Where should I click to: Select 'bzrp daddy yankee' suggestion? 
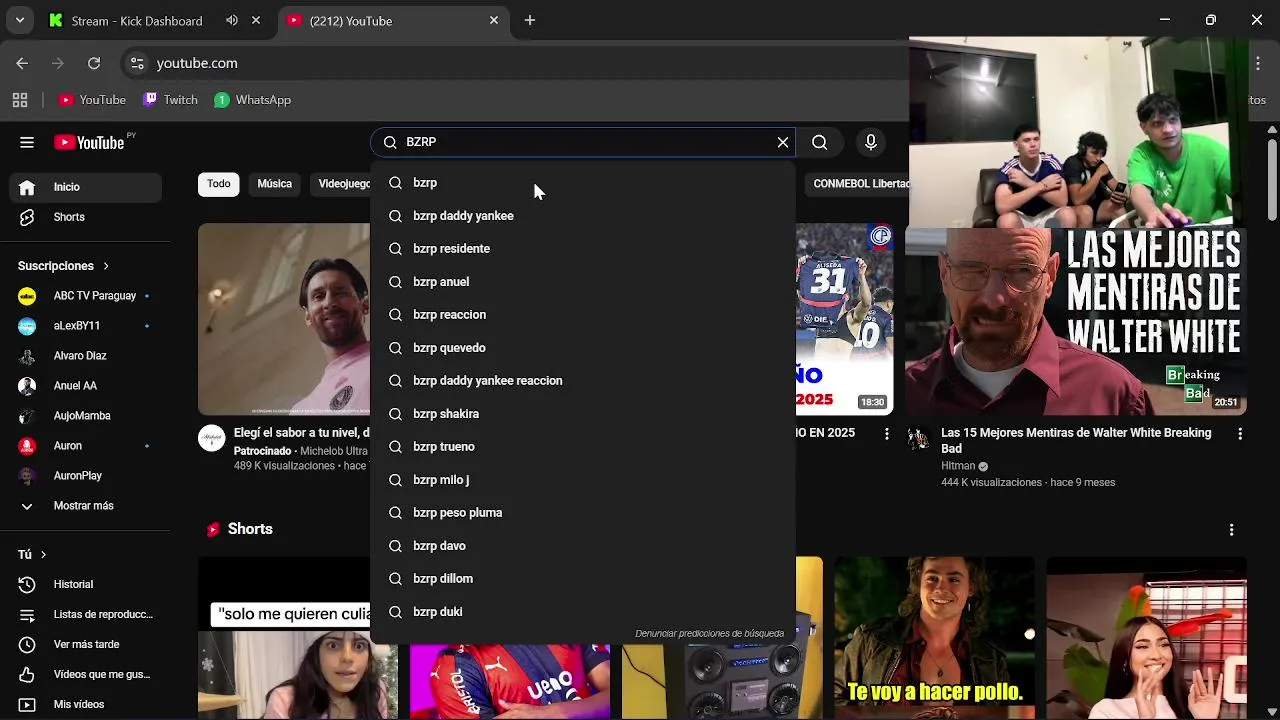(x=583, y=216)
